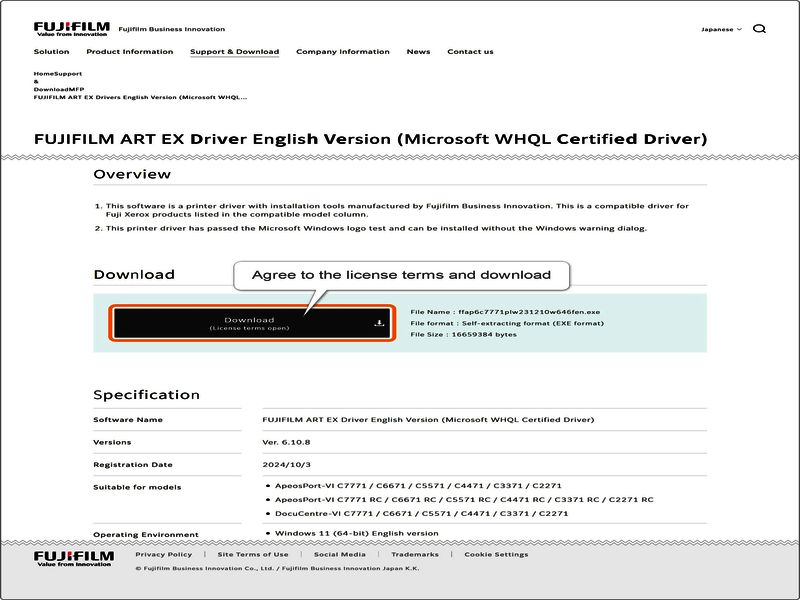The height and width of the screenshot is (600, 800).
Task: Select the File Size 16659384 bytes text
Action: (x=463, y=334)
